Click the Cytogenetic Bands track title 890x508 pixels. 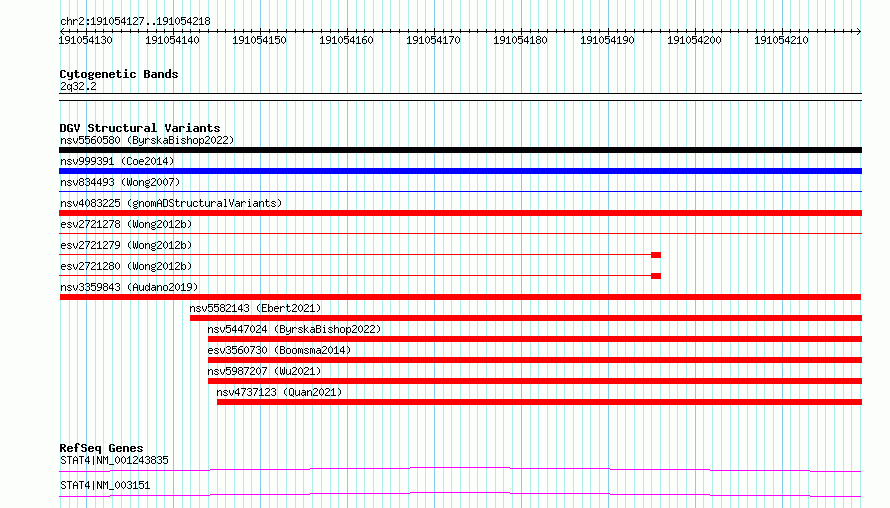119,74
